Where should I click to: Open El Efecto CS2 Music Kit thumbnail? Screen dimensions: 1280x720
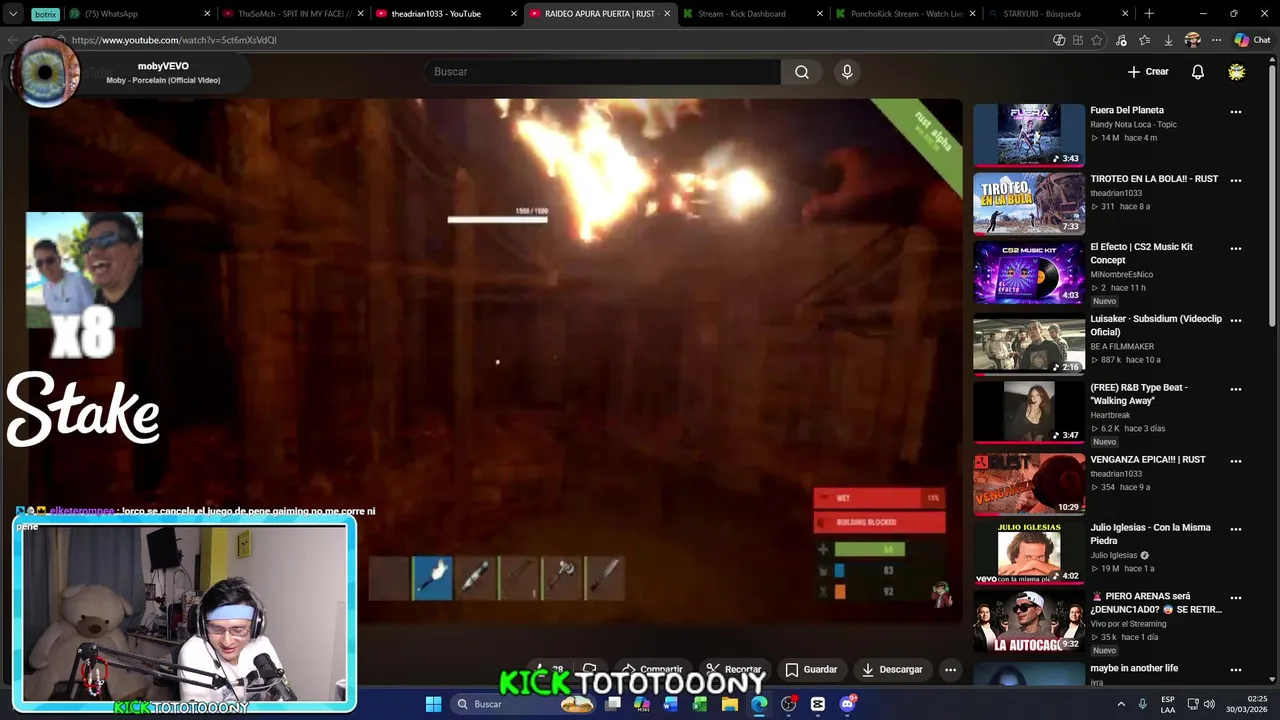1029,272
